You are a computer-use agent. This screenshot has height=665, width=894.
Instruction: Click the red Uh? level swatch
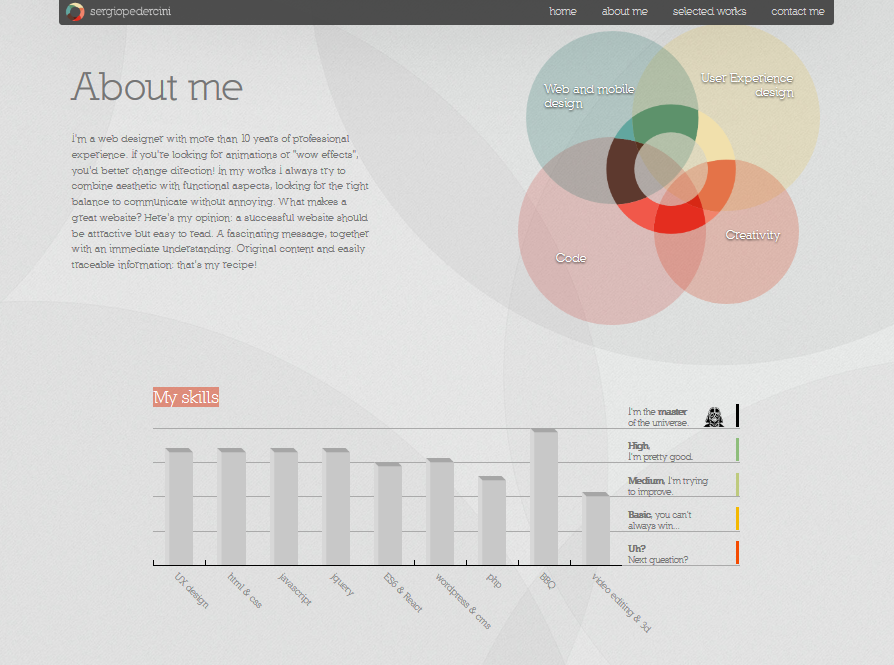(737, 553)
